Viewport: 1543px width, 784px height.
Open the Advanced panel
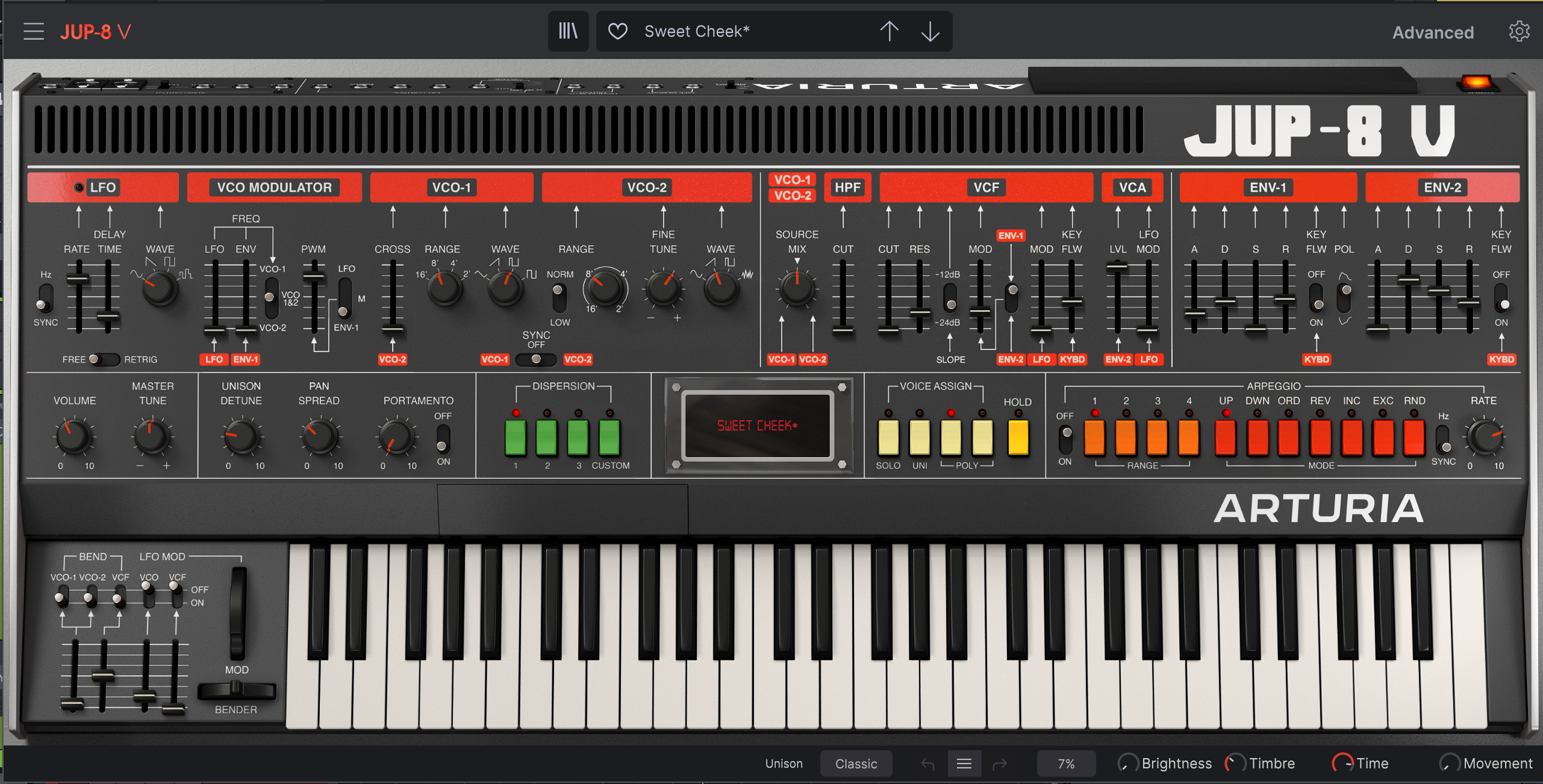tap(1432, 33)
